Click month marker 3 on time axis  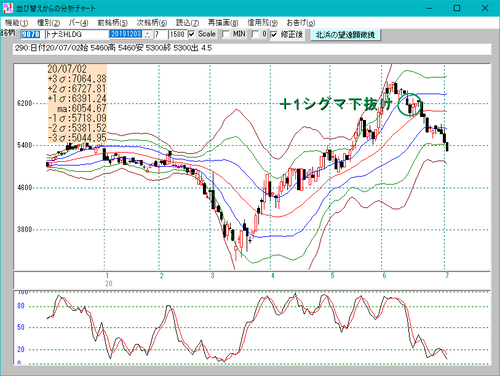212,276
